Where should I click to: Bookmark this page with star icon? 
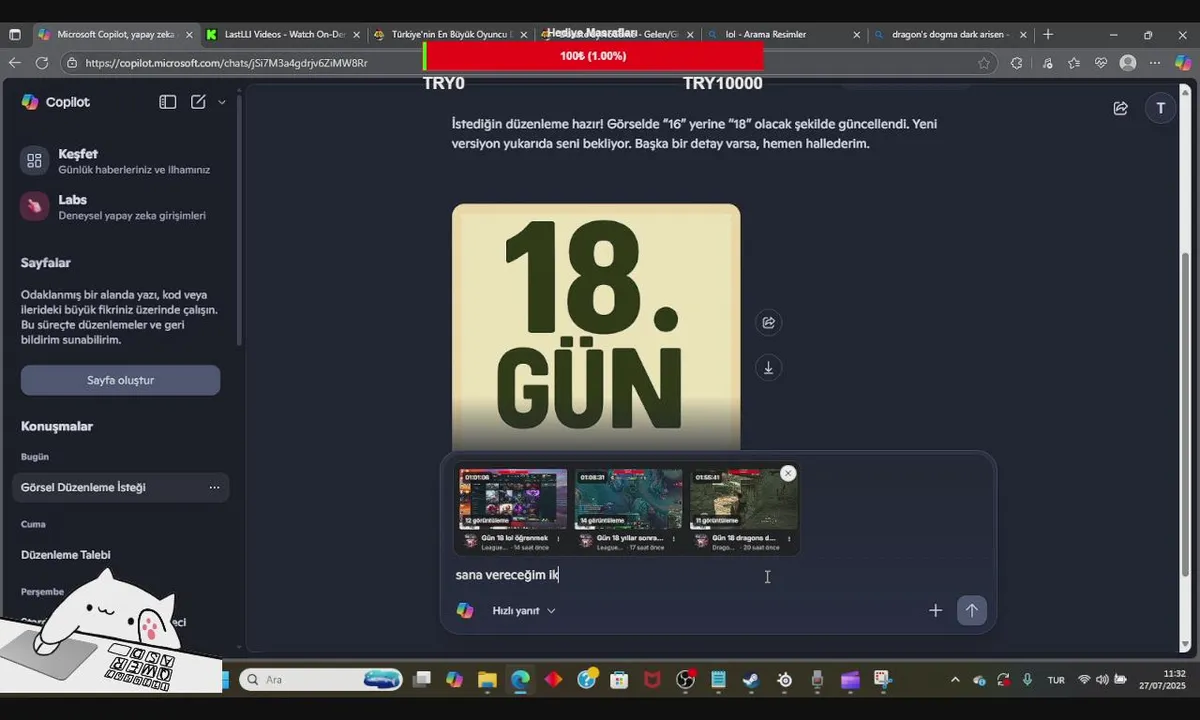984,62
